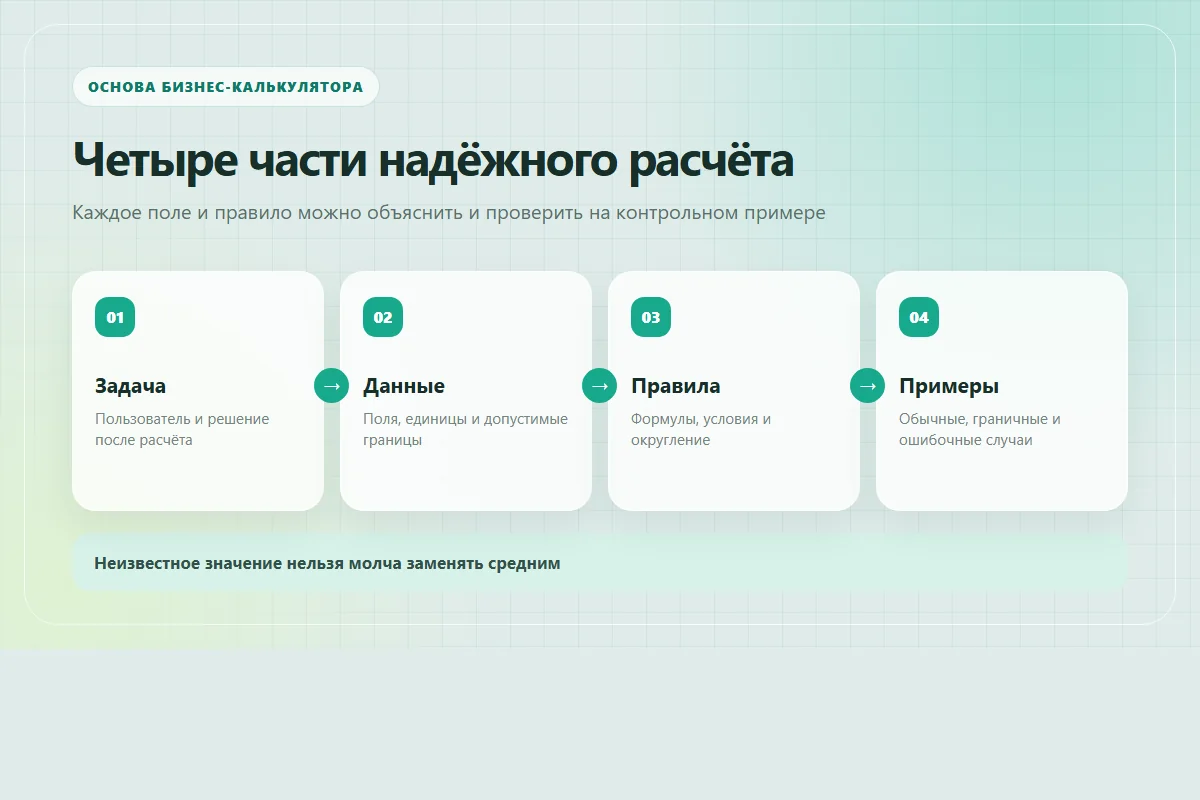Click text Пользователь и решение после расчёта
Image resolution: width=1200 pixels, height=800 pixels.
[182, 429]
